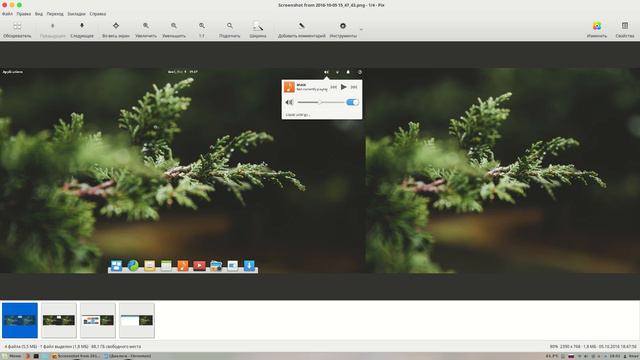This screenshot has height=360, width=640.
Task: Open the Правка menu
Action: coord(24,14)
